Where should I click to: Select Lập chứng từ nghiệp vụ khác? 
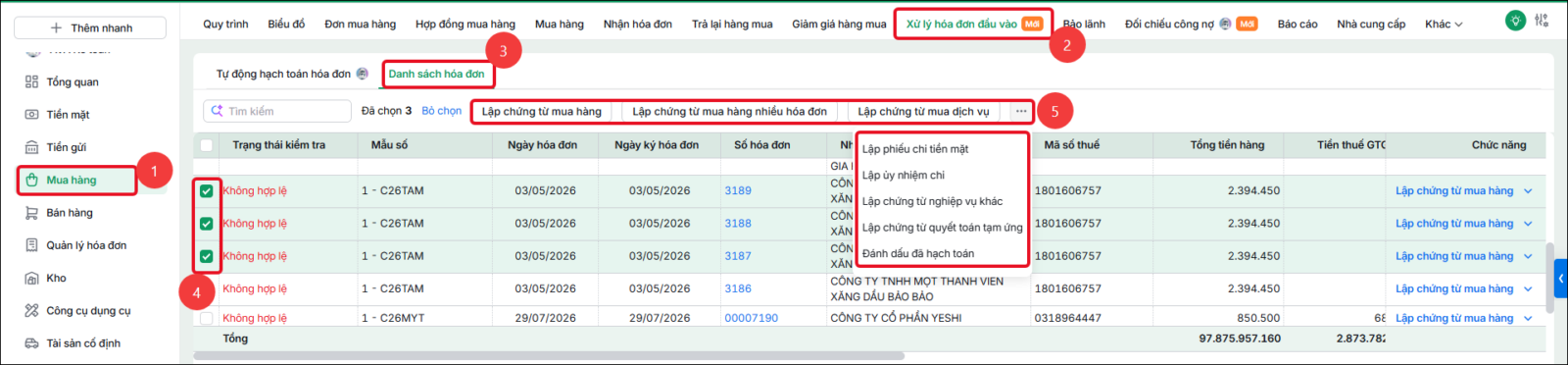932,201
